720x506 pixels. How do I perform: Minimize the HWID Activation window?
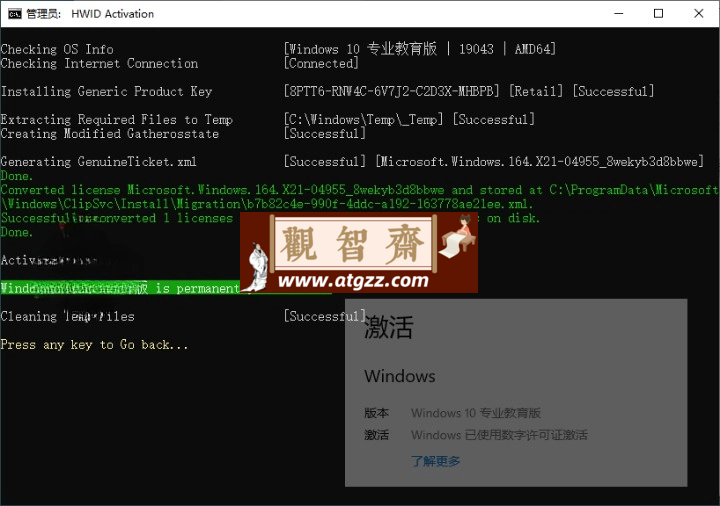tap(619, 14)
